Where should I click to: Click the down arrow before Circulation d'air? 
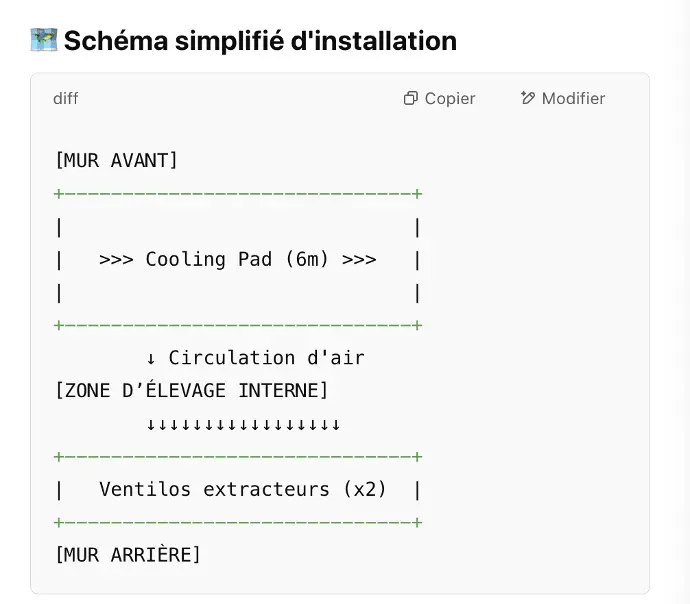pyautogui.click(x=150, y=359)
